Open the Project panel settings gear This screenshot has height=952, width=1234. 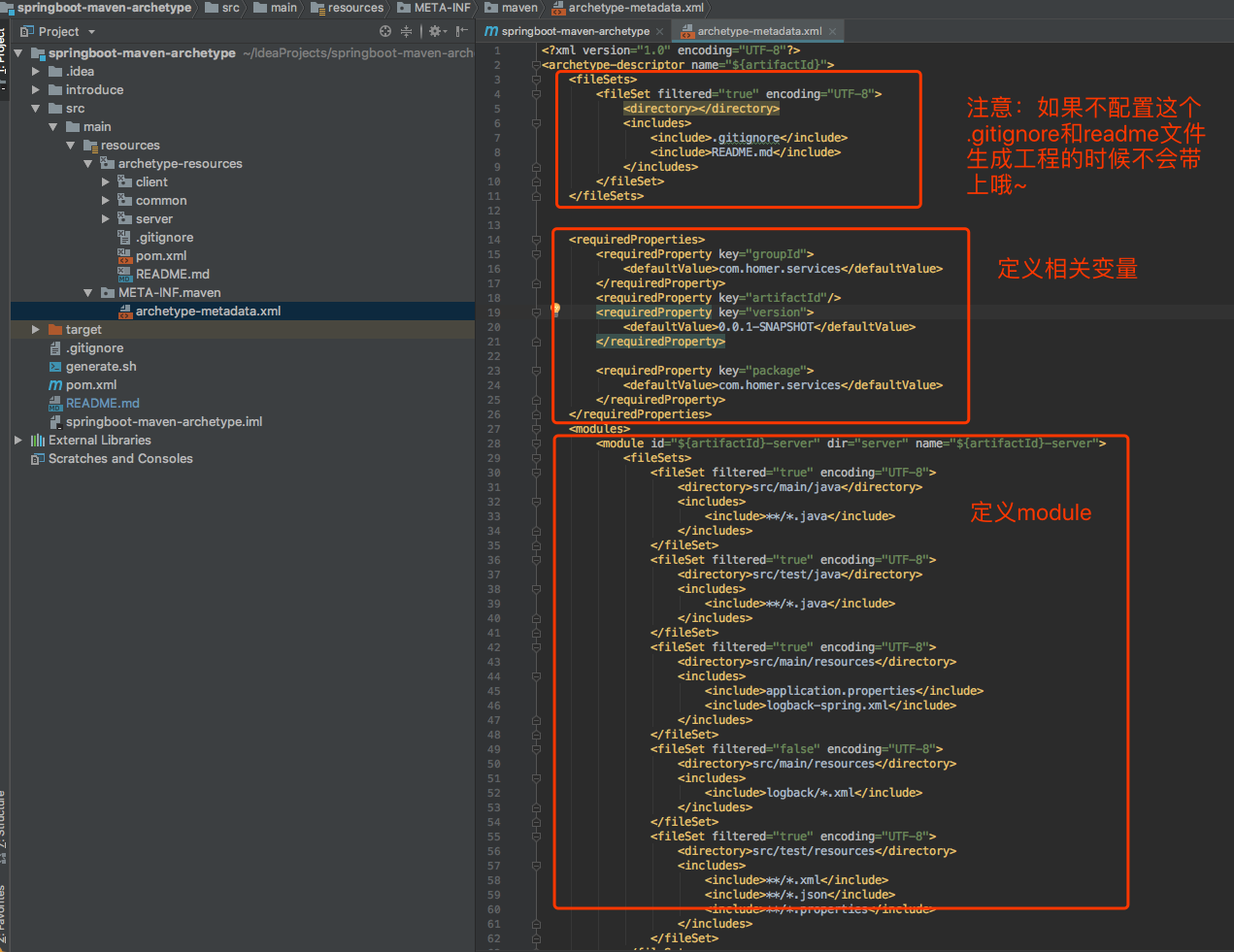click(436, 31)
